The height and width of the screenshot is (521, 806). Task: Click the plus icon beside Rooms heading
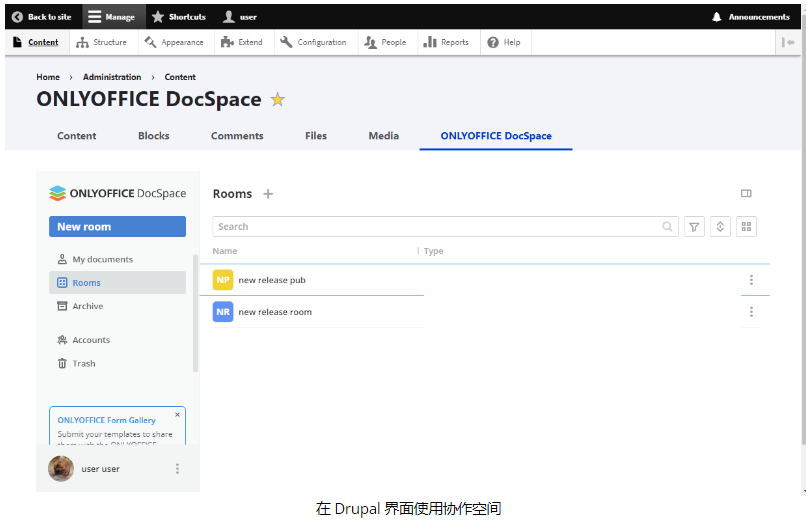tap(268, 194)
